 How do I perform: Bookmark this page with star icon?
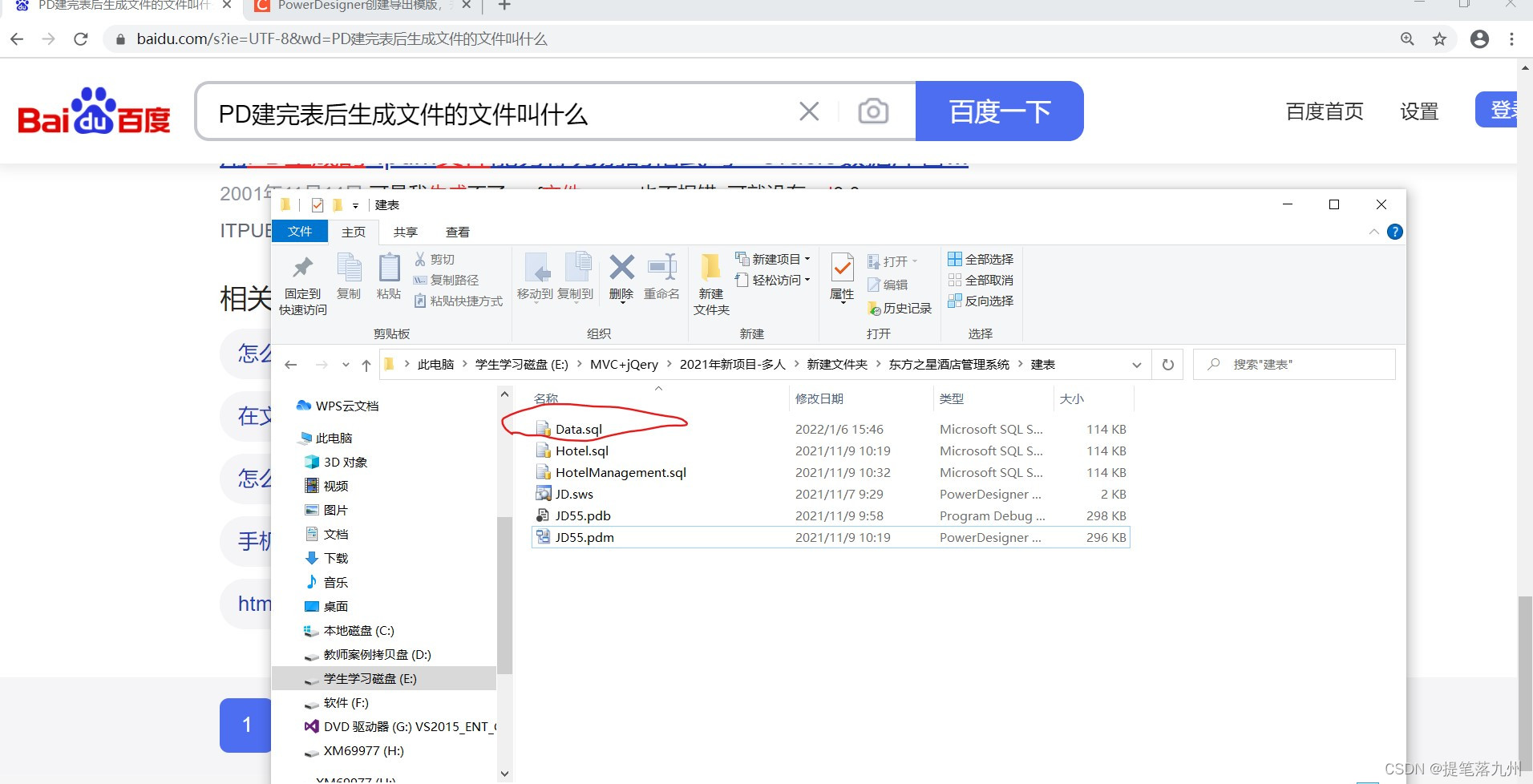[x=1440, y=38]
